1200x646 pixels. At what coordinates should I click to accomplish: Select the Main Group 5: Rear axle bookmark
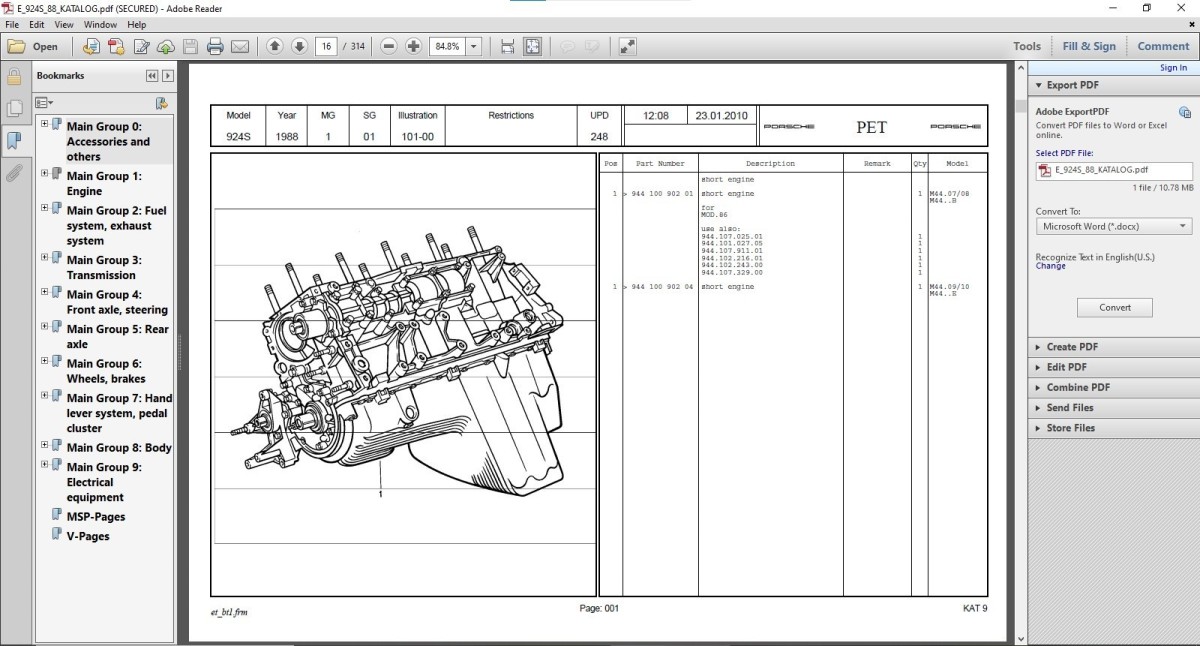[x=118, y=336]
